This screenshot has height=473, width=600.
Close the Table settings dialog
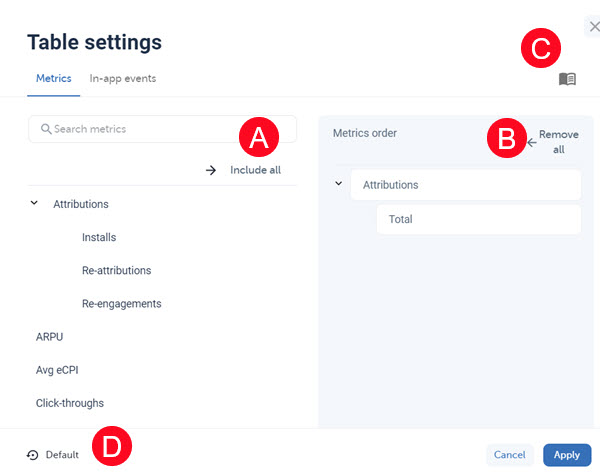[594, 27]
